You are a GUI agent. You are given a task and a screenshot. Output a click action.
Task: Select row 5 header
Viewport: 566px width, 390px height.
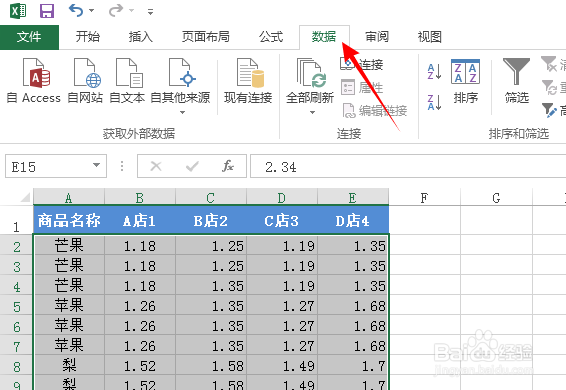pyautogui.click(x=17, y=306)
